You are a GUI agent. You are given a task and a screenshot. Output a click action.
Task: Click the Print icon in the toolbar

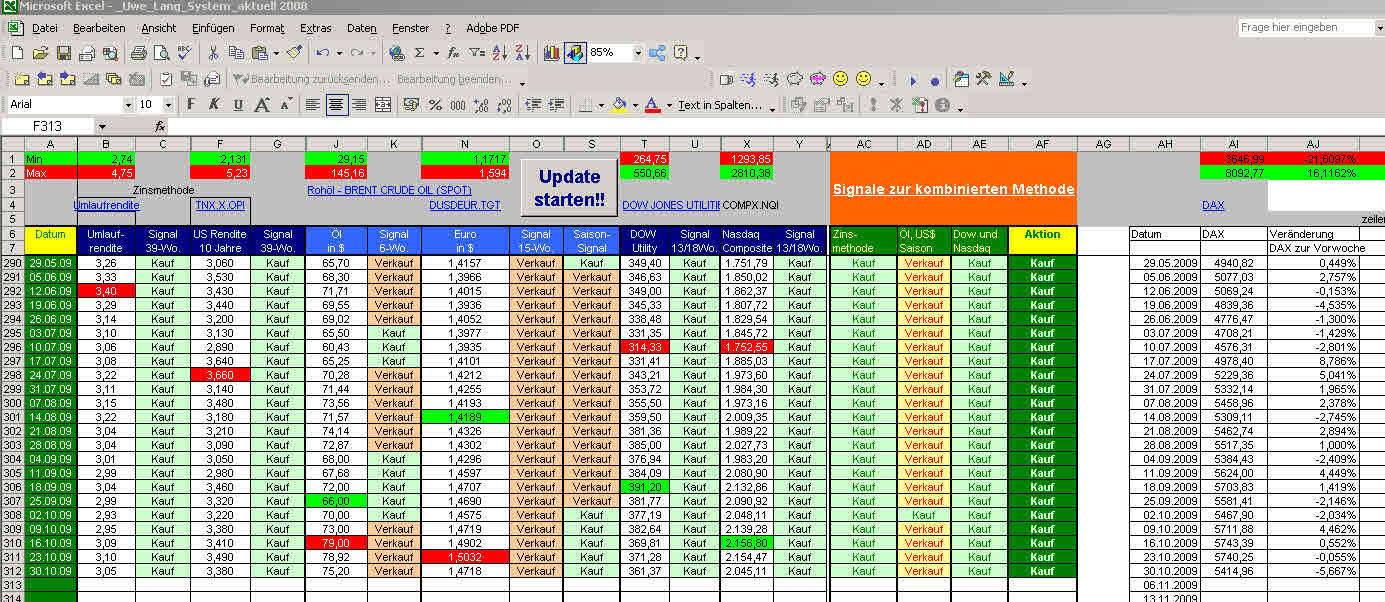(138, 53)
